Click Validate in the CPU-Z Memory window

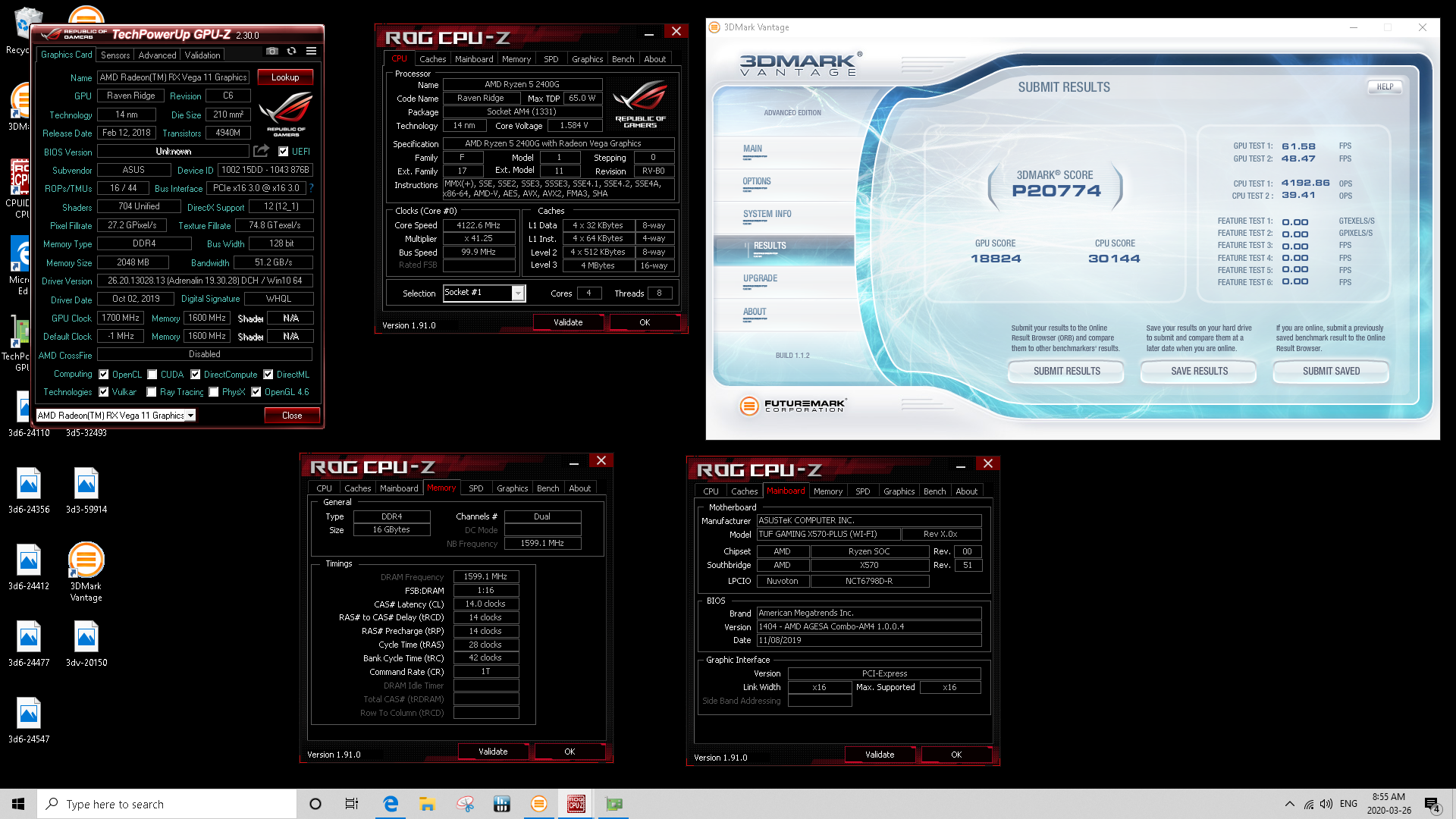493,752
